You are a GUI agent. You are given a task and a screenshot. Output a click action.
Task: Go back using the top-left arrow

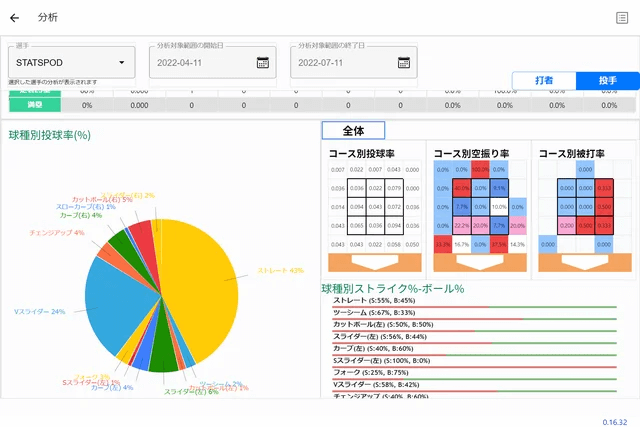click(x=14, y=17)
